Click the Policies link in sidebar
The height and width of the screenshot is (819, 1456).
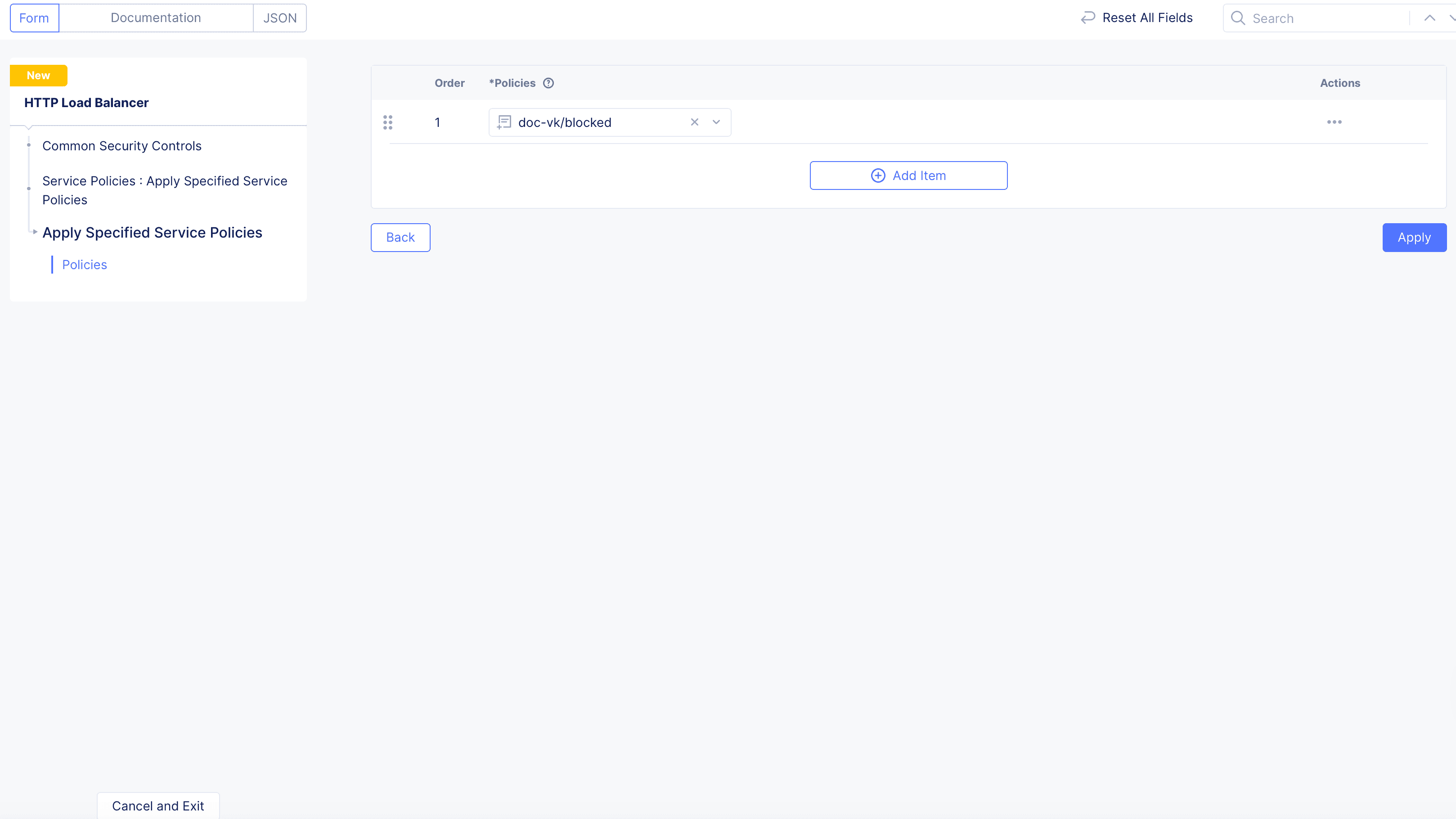85,264
